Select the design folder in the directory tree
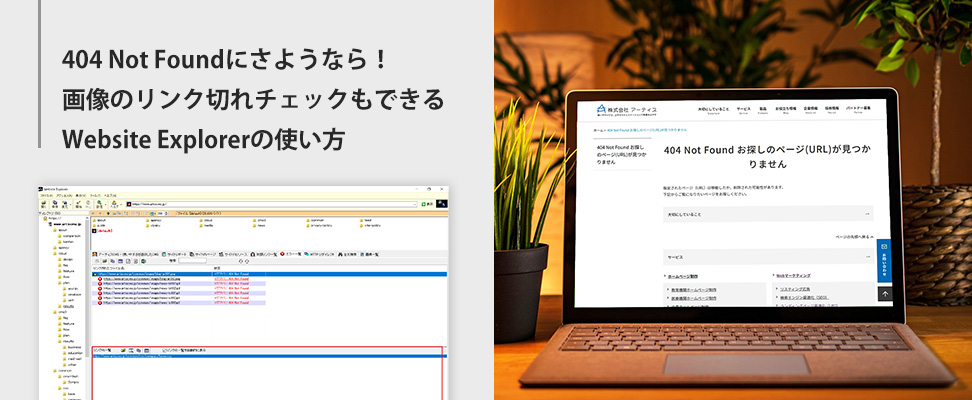 click(68, 259)
